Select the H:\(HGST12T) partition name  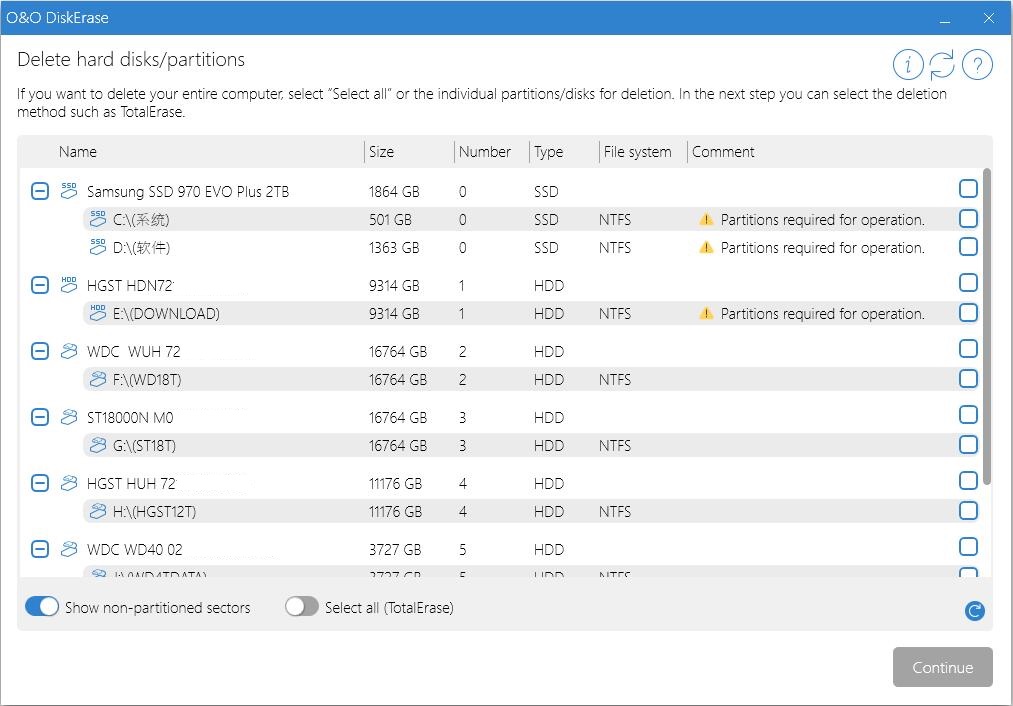pos(154,512)
